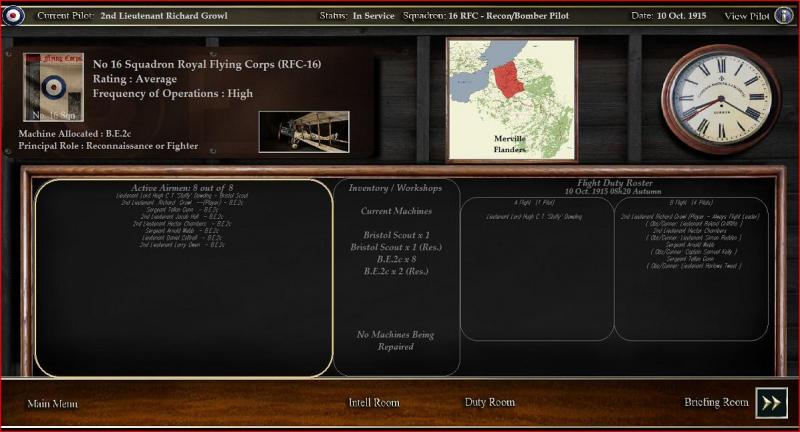The image size is (800, 432).
Task: Select the B Flight header
Action: (691, 203)
